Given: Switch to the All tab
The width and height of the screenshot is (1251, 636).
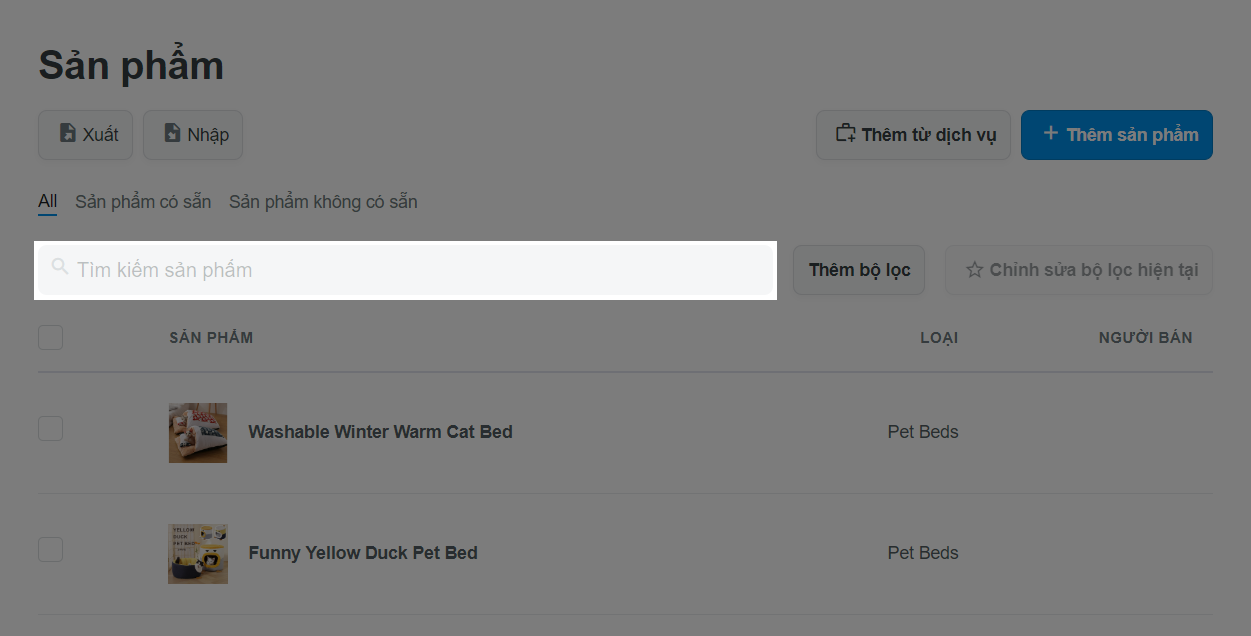Looking at the screenshot, I should (x=47, y=202).
